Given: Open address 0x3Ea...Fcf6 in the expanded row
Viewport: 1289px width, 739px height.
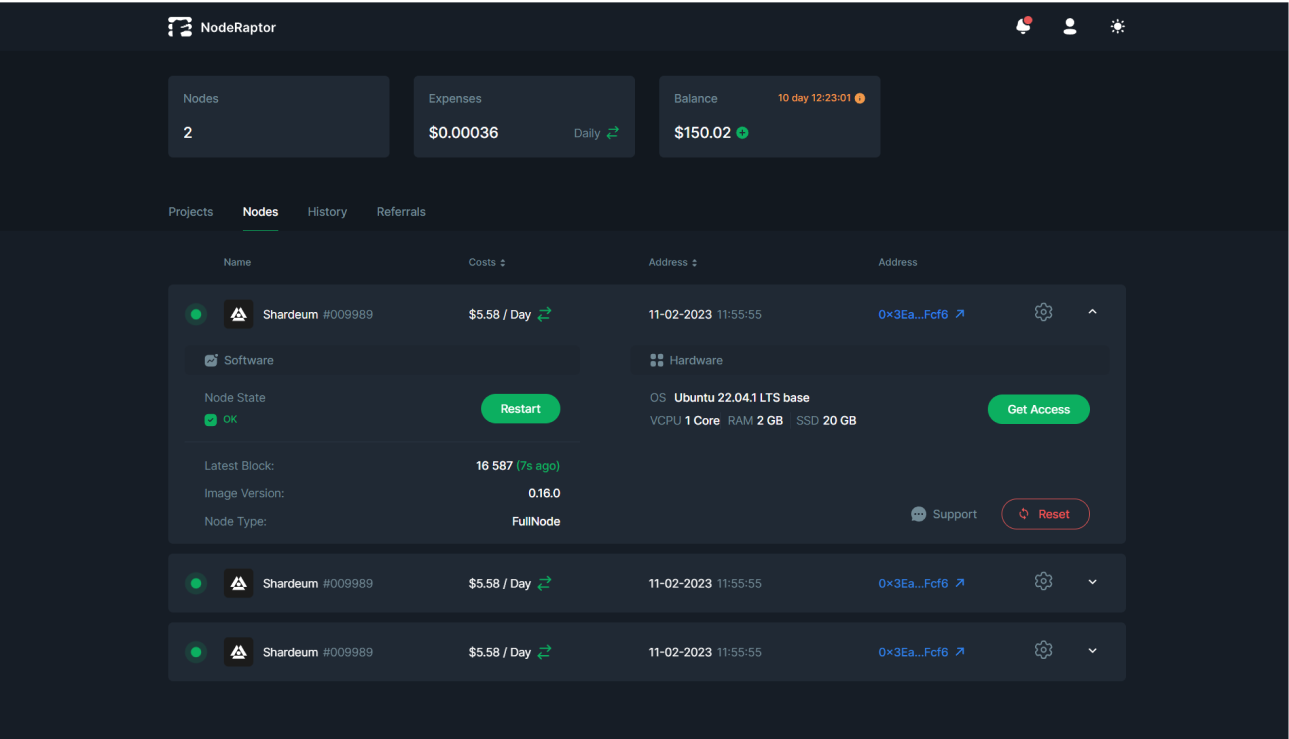Looking at the screenshot, I should point(921,314).
